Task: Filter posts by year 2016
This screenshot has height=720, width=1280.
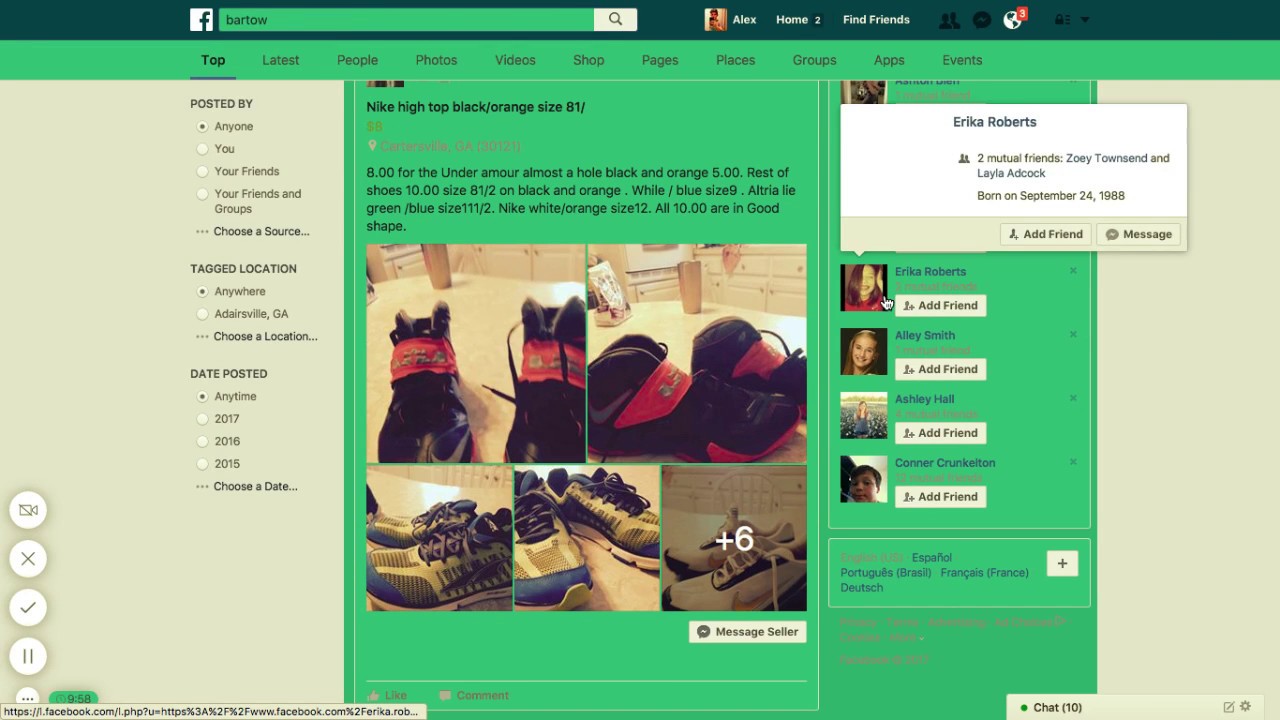Action: pos(202,441)
